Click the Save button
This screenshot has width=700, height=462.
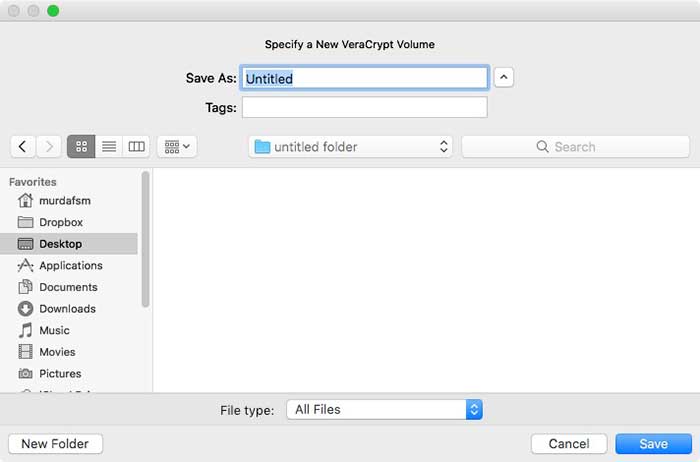[x=653, y=444]
